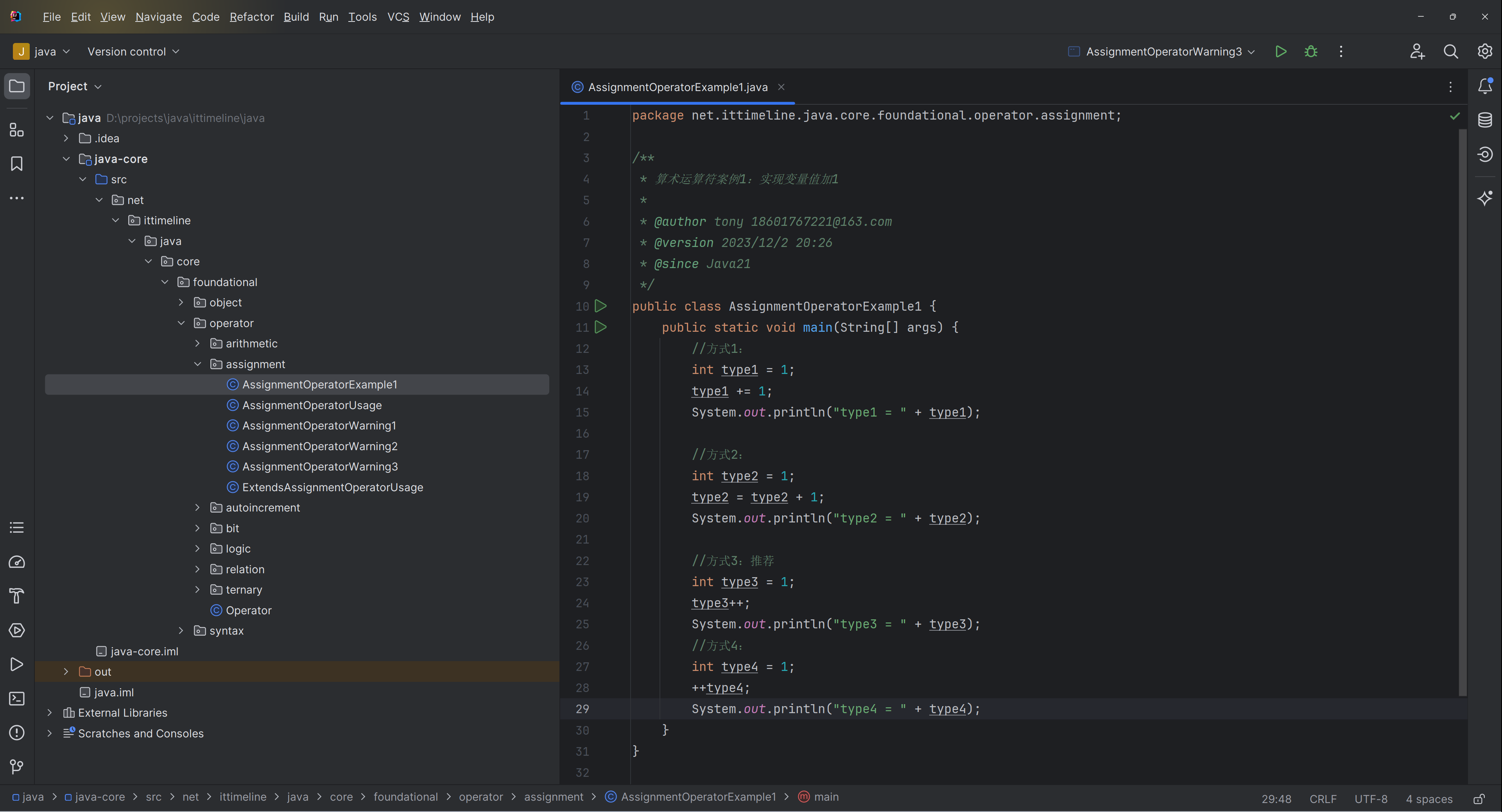Expand the .idea folder
Image resolution: width=1502 pixels, height=812 pixels.
(x=66, y=138)
